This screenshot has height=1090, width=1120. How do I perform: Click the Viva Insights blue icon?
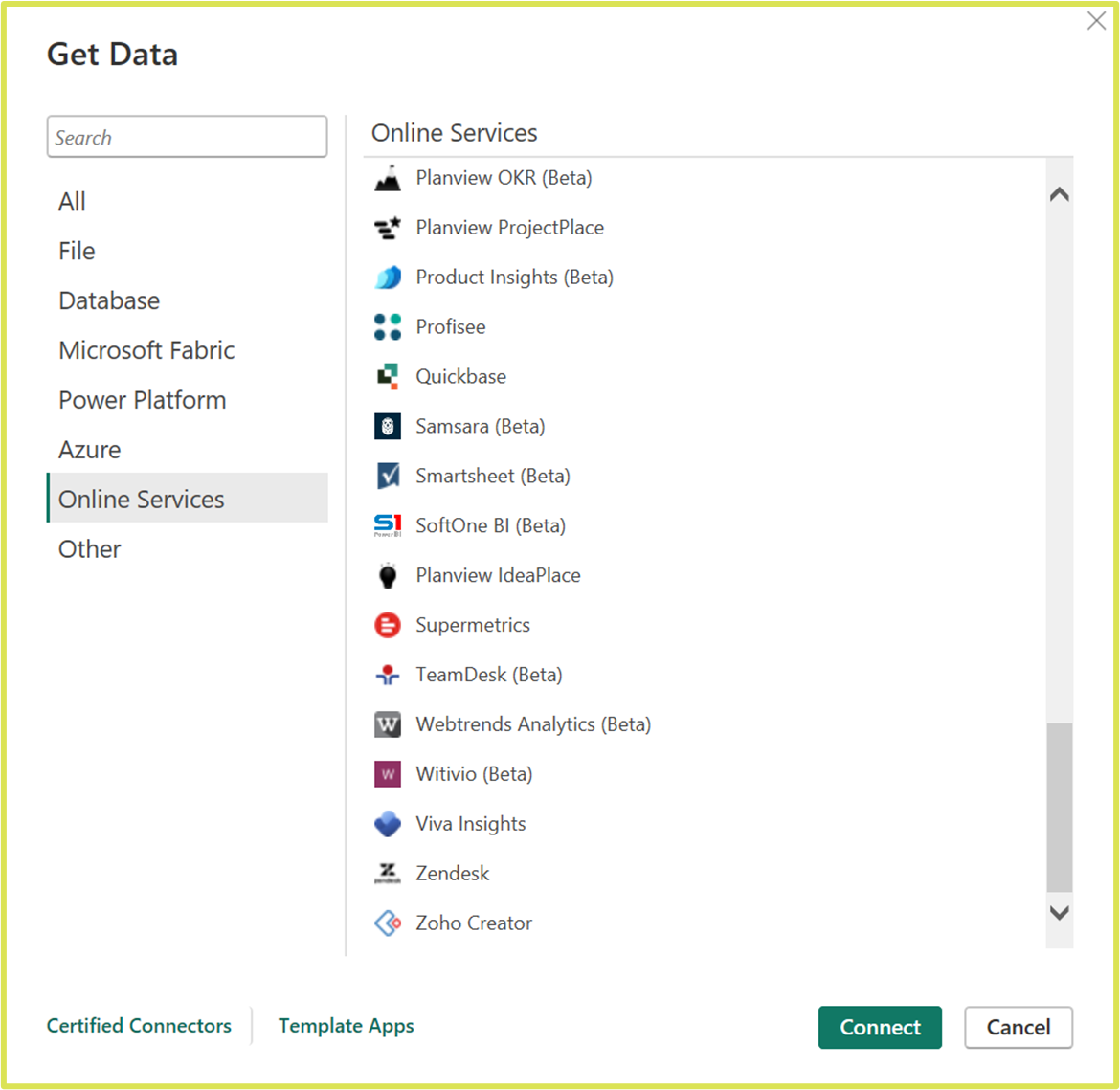(387, 824)
